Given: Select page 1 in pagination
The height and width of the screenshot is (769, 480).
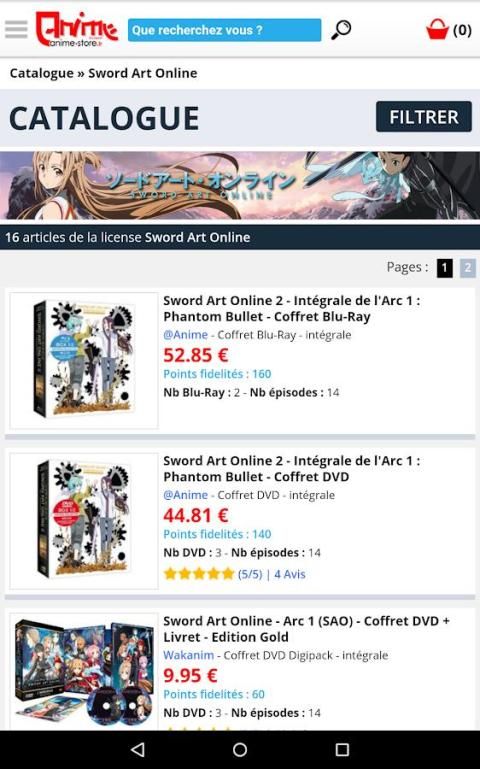Looking at the screenshot, I should [445, 268].
